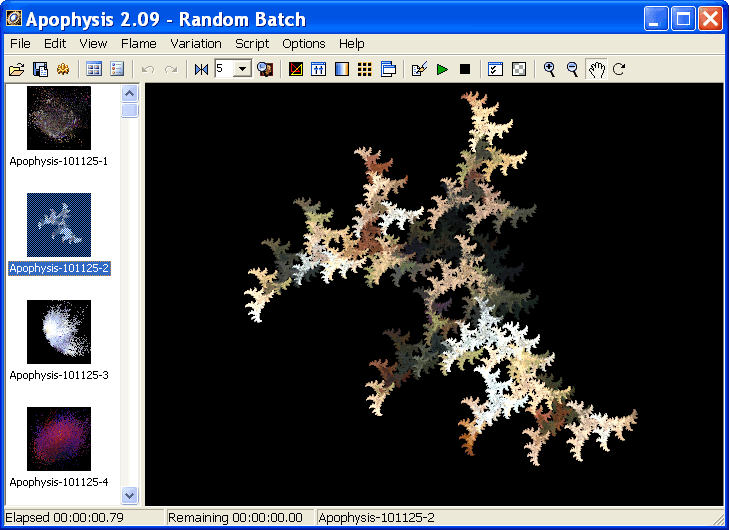Viewport: 729px width, 530px height.
Task: Open the Variation menu
Action: coord(196,44)
